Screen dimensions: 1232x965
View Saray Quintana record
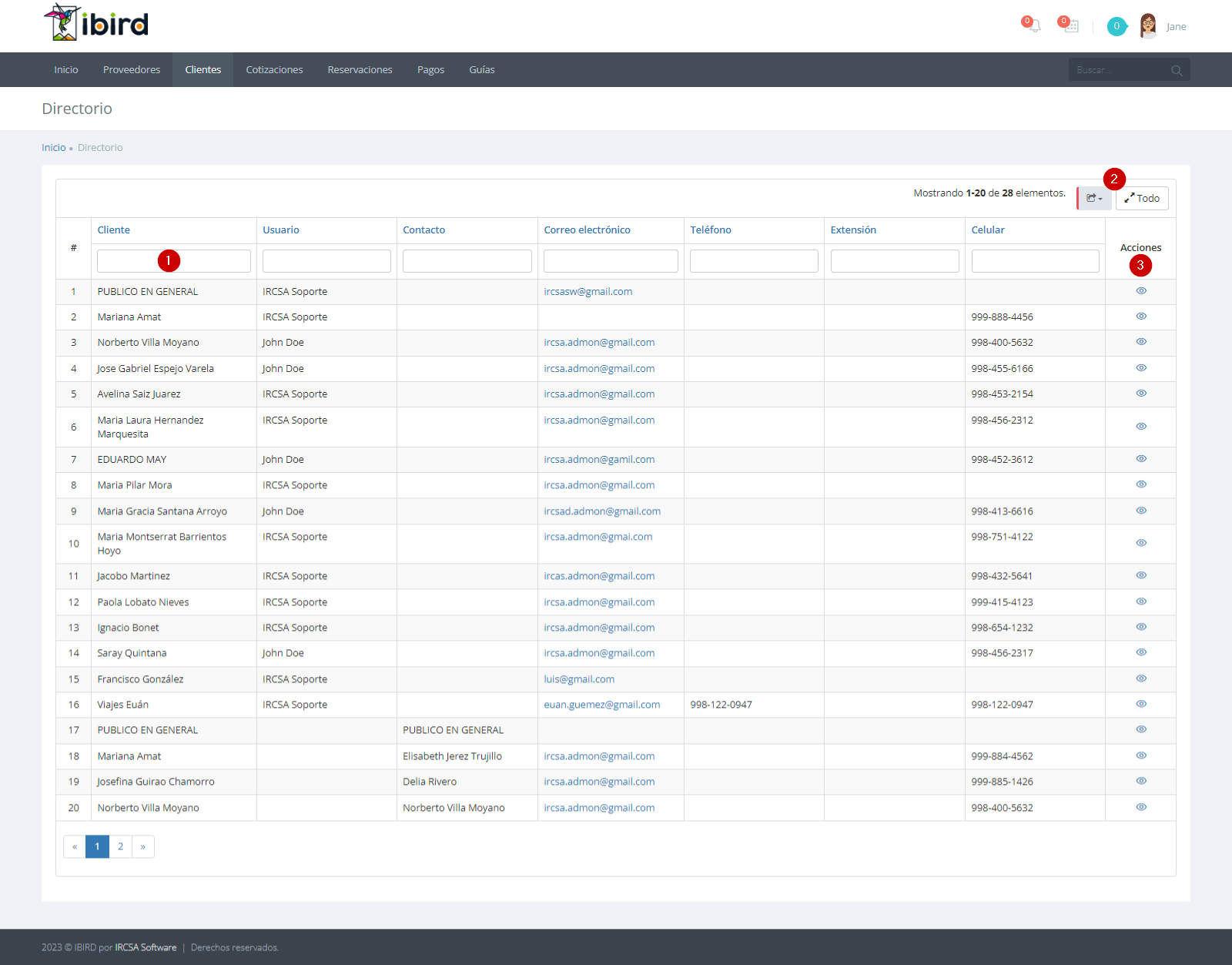(x=1141, y=652)
